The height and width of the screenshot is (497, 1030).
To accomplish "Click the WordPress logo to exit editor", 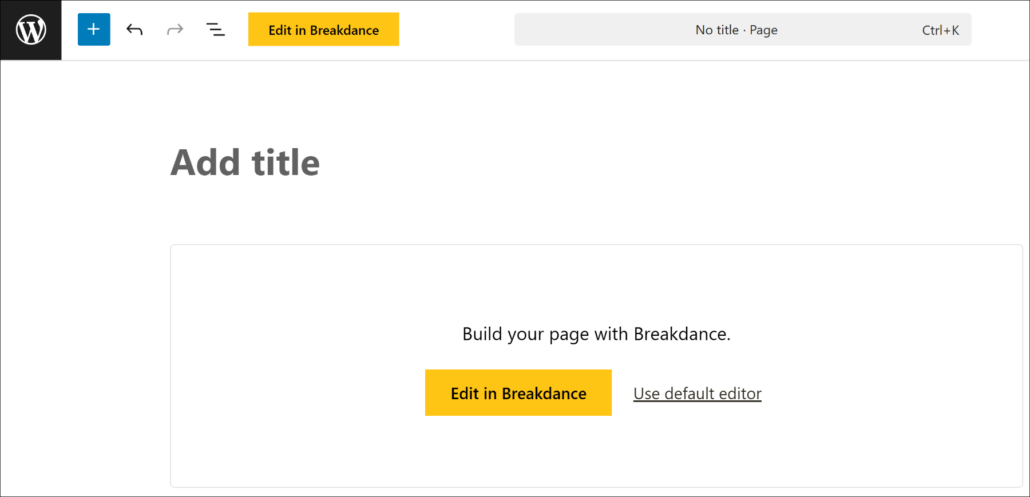I will 31,30.
